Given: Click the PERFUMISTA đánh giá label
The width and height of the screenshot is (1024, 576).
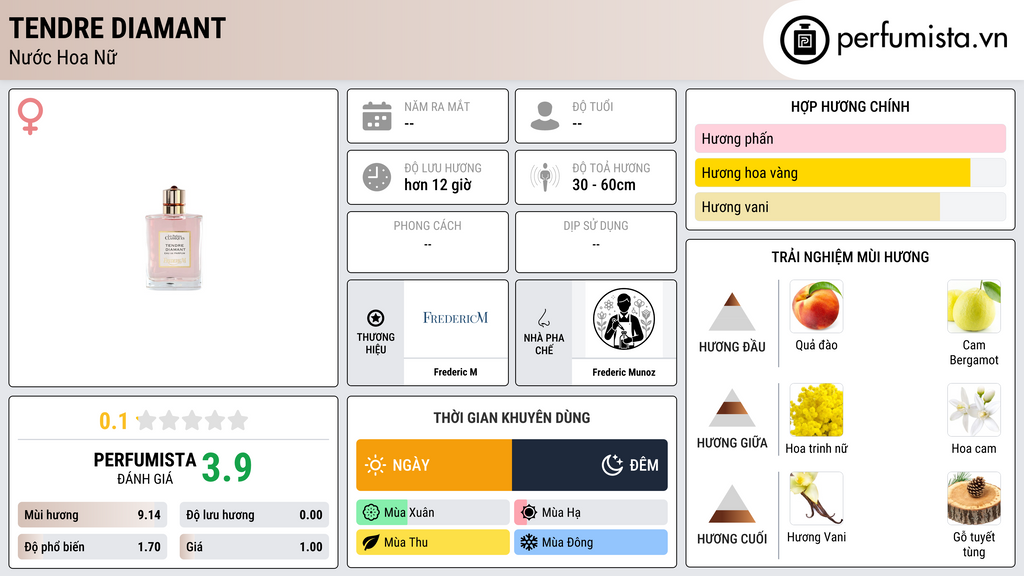Looking at the screenshot, I should pos(145,468).
